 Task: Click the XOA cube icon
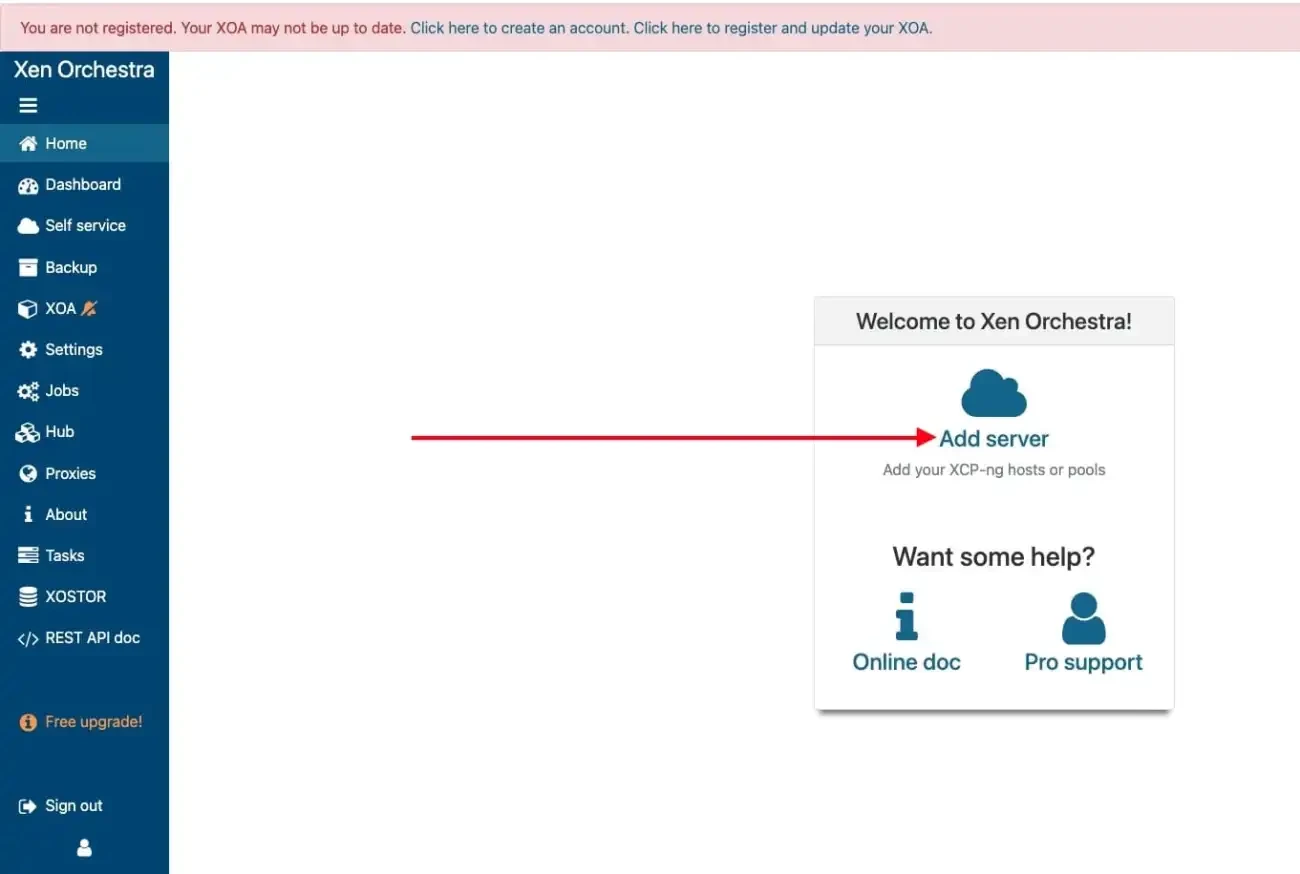pyautogui.click(x=28, y=309)
